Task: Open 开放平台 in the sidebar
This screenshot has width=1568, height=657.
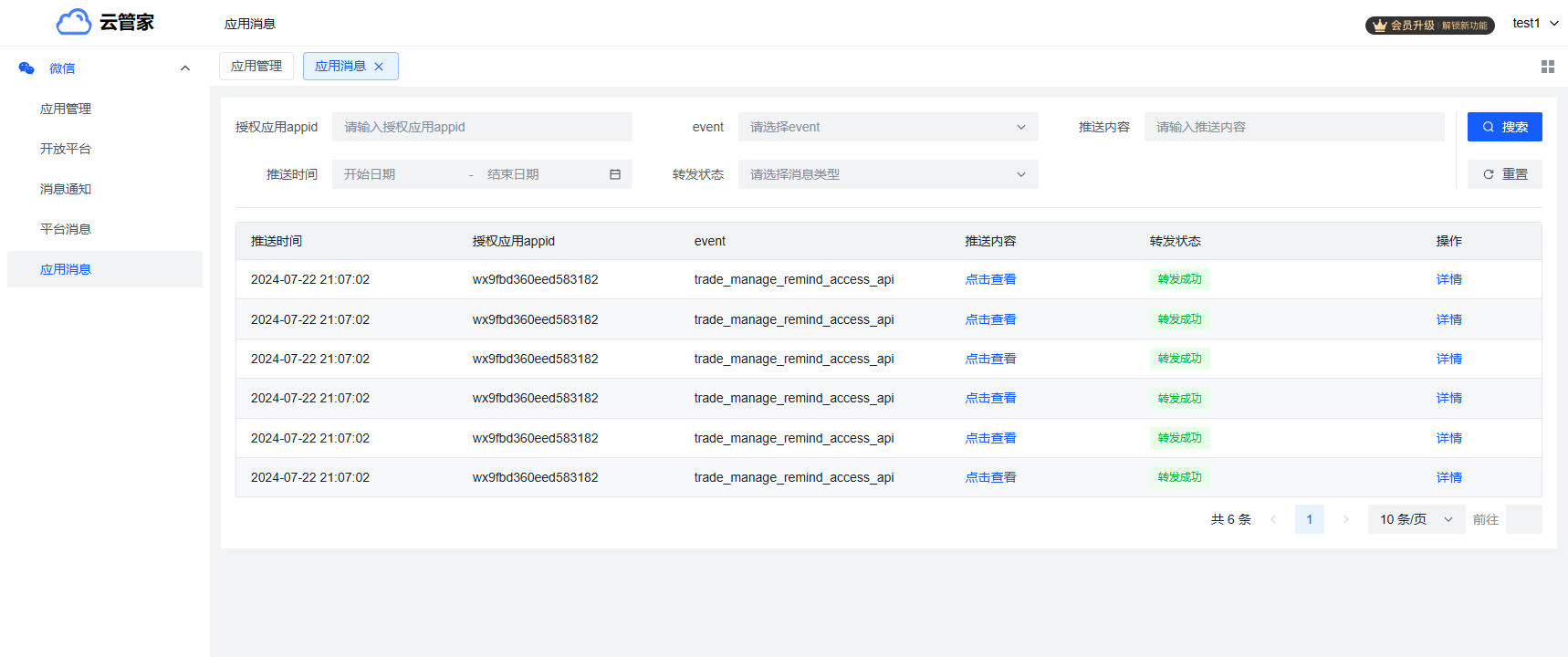Action: 66,149
